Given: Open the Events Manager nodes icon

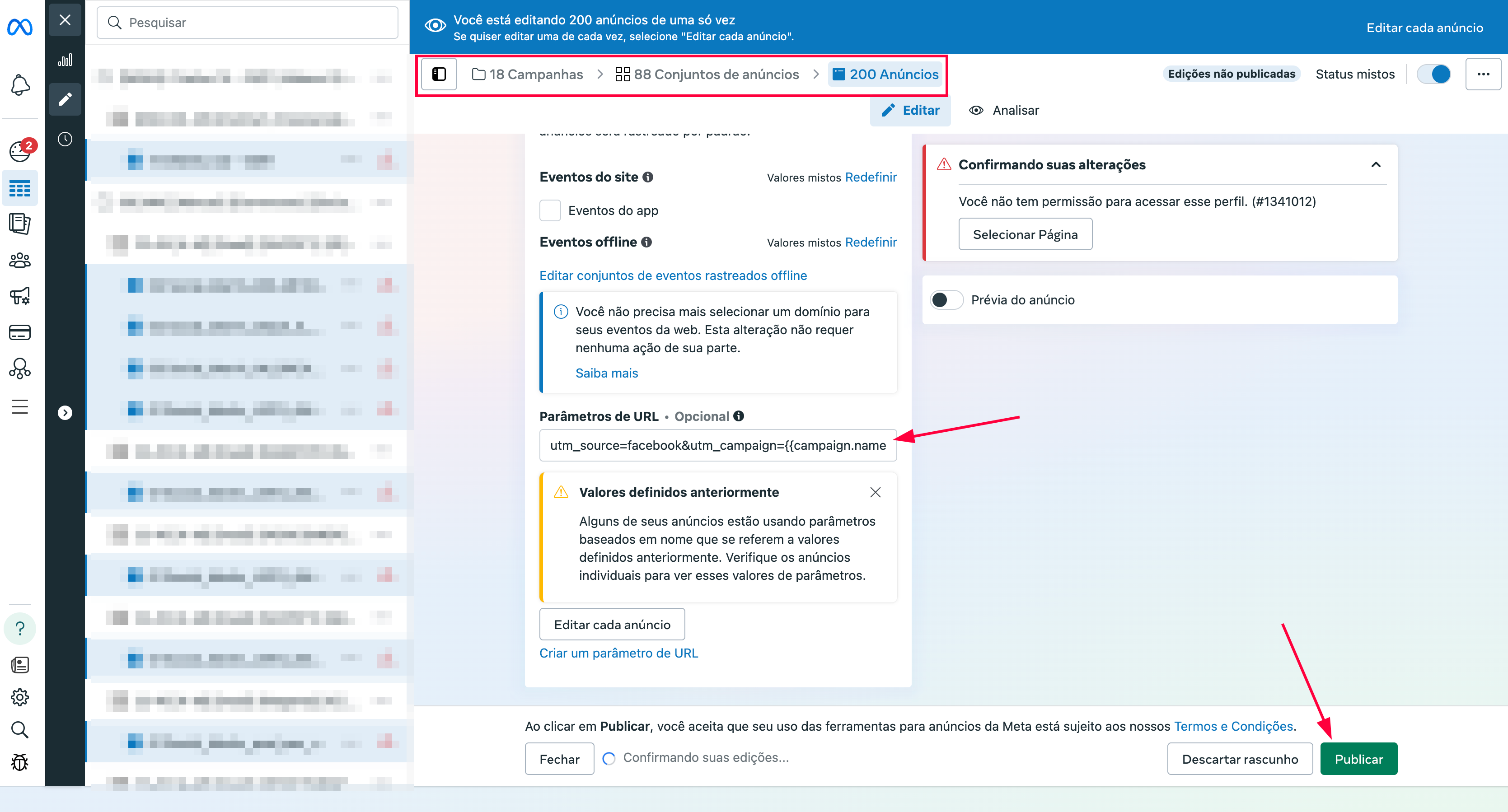Looking at the screenshot, I should point(20,369).
